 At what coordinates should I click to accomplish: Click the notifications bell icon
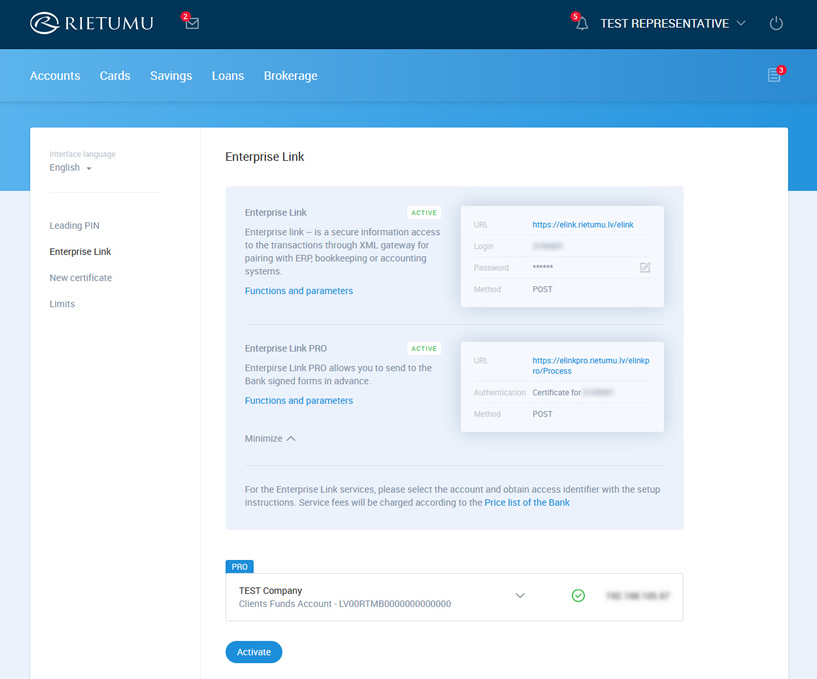(580, 23)
